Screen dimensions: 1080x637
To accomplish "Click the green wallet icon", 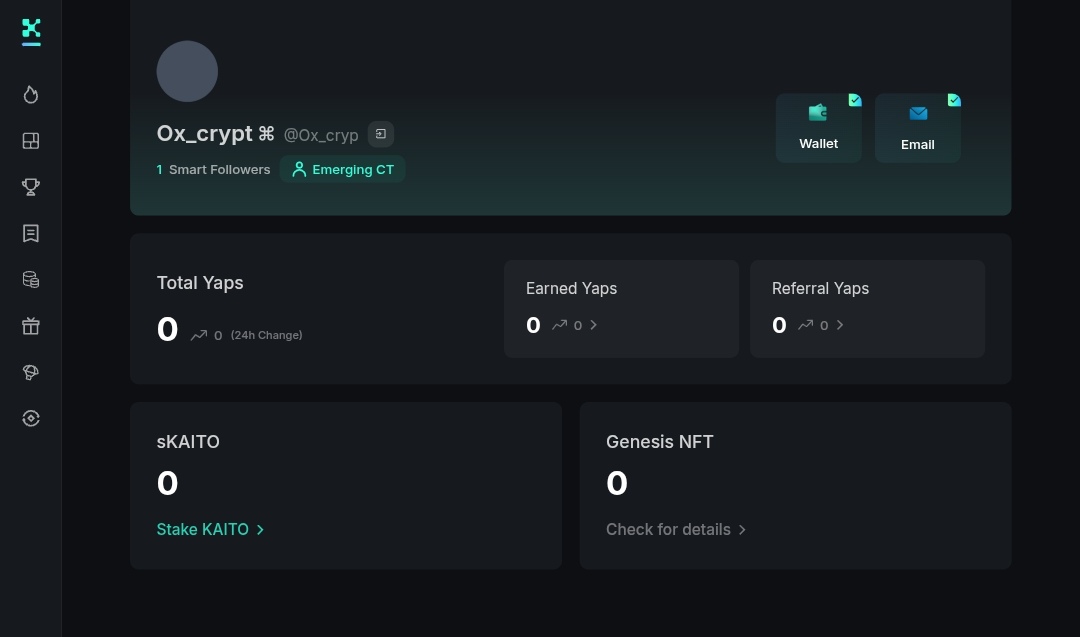I will (818, 113).
